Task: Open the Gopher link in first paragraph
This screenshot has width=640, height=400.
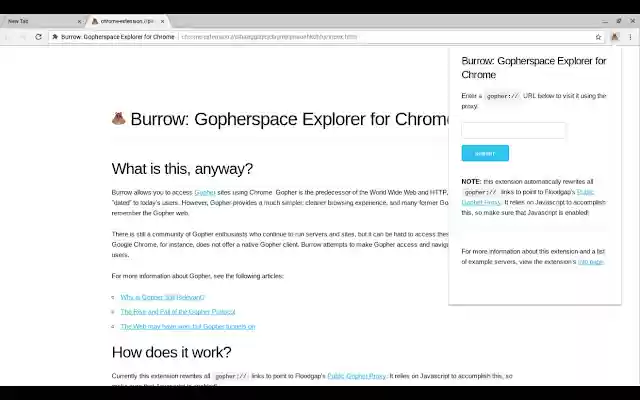Action: tap(205, 192)
